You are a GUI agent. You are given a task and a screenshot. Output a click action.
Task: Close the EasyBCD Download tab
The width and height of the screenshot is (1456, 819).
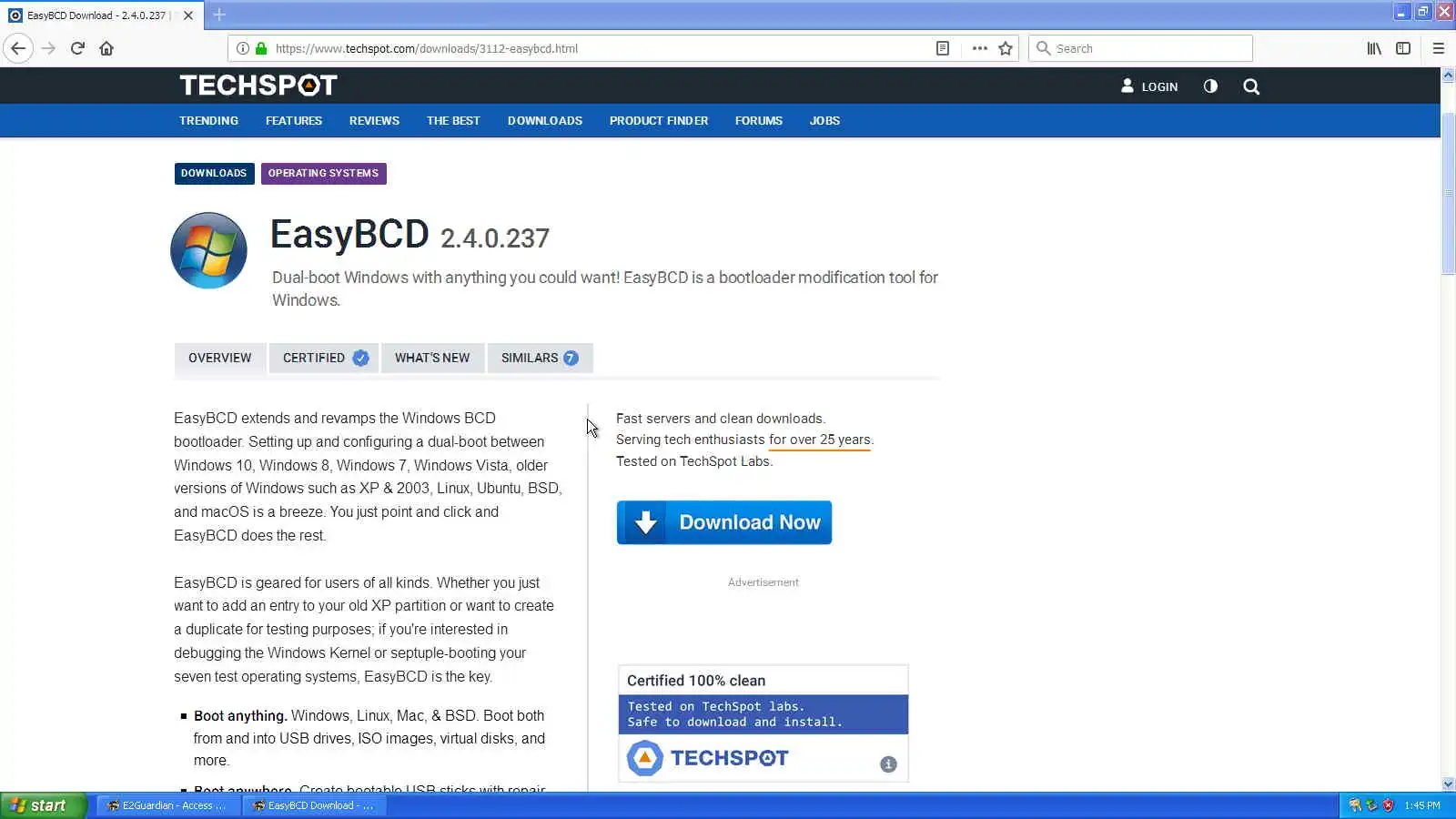click(188, 15)
